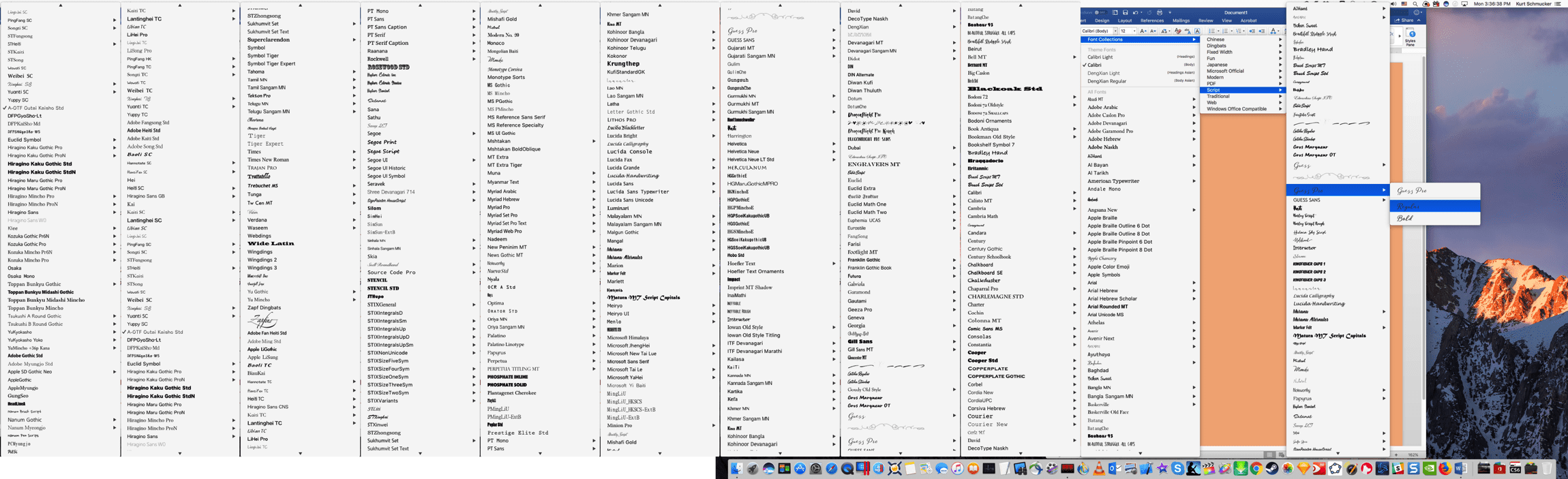1568x479 pixels.
Task: Click Decrease Font Size (A with down arrow)
Action: click(1153, 31)
